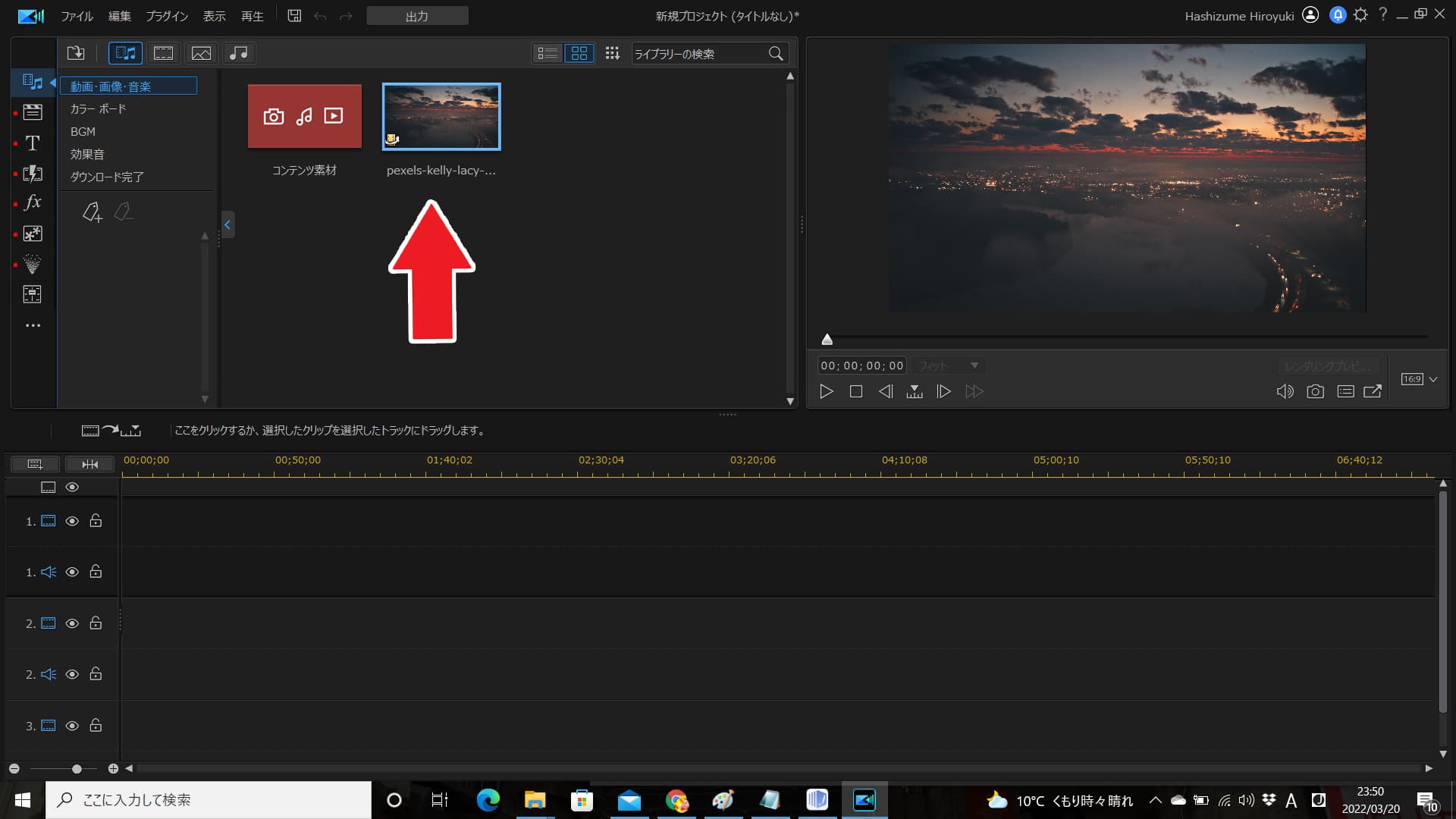Image resolution: width=1456 pixels, height=819 pixels.
Task: Filter library to show images only
Action: (x=201, y=53)
